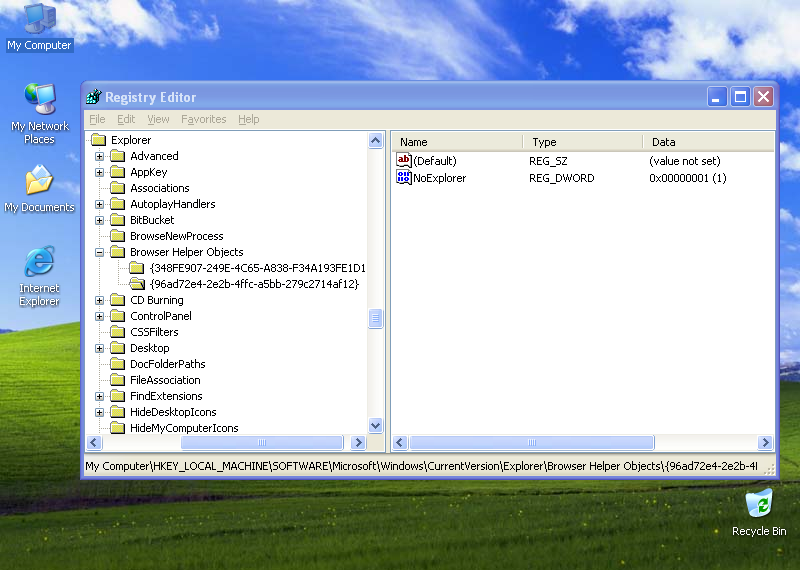The image size is (800, 570).
Task: Expand the Advanced key
Action: pos(99,156)
